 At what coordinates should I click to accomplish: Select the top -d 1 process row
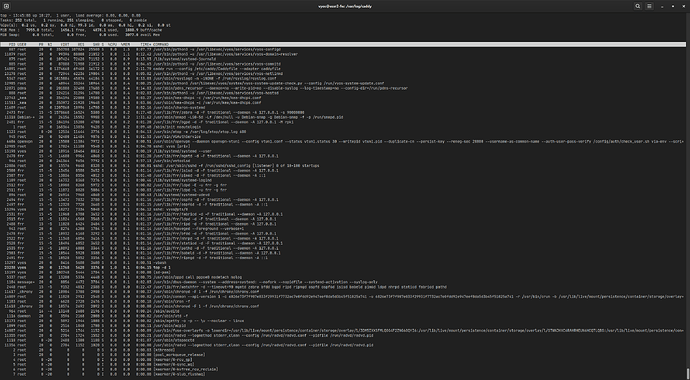[x=343, y=267]
